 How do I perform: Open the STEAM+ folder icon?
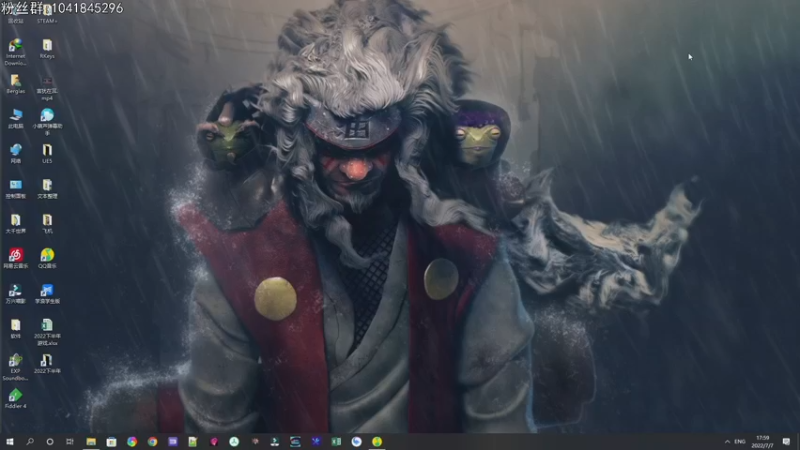[47, 13]
